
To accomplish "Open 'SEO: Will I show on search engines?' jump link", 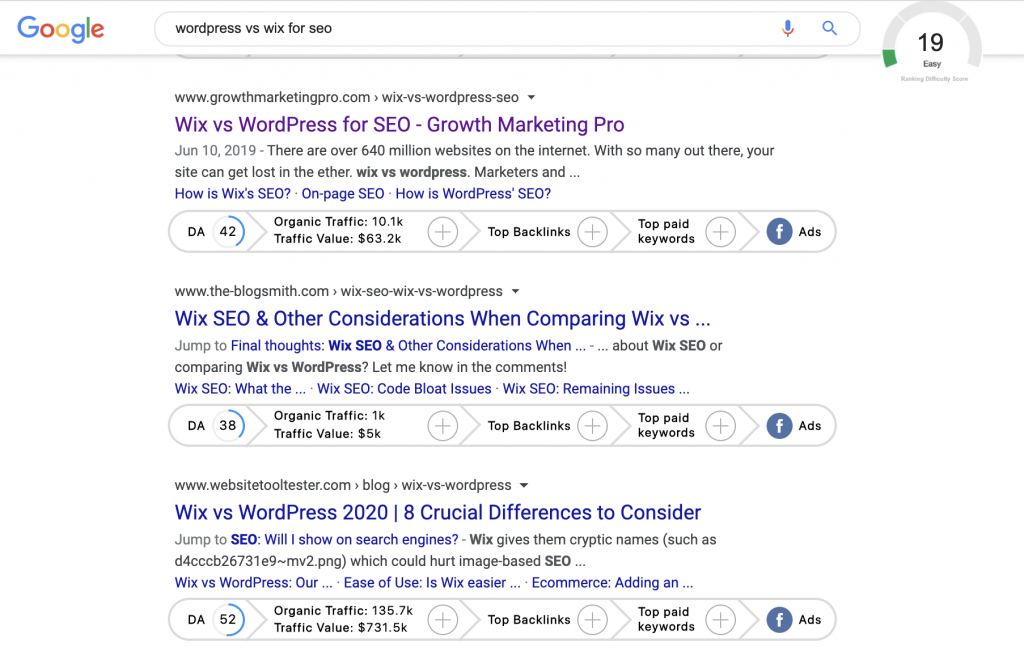I will pyautogui.click(x=344, y=539).
